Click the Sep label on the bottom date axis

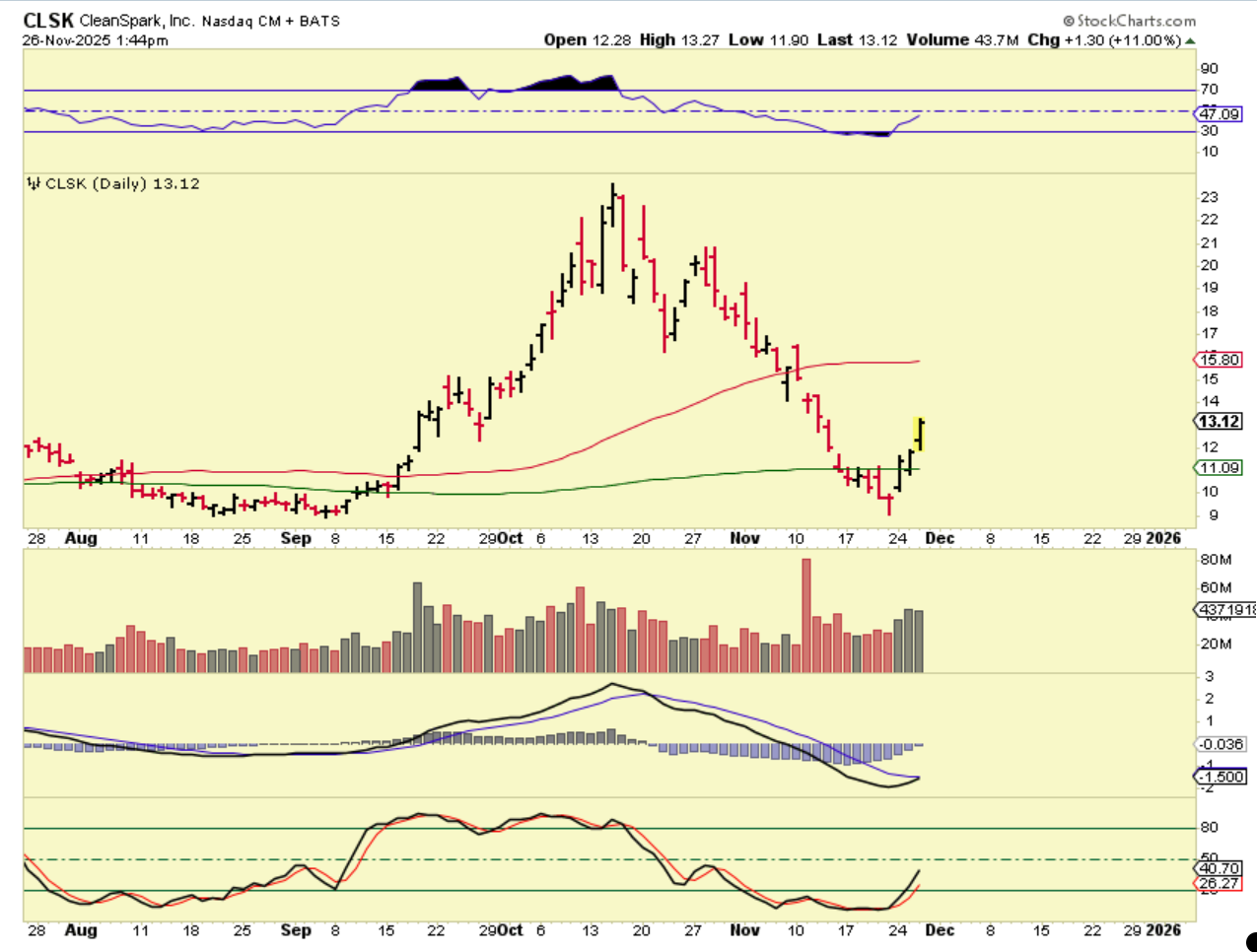295,930
